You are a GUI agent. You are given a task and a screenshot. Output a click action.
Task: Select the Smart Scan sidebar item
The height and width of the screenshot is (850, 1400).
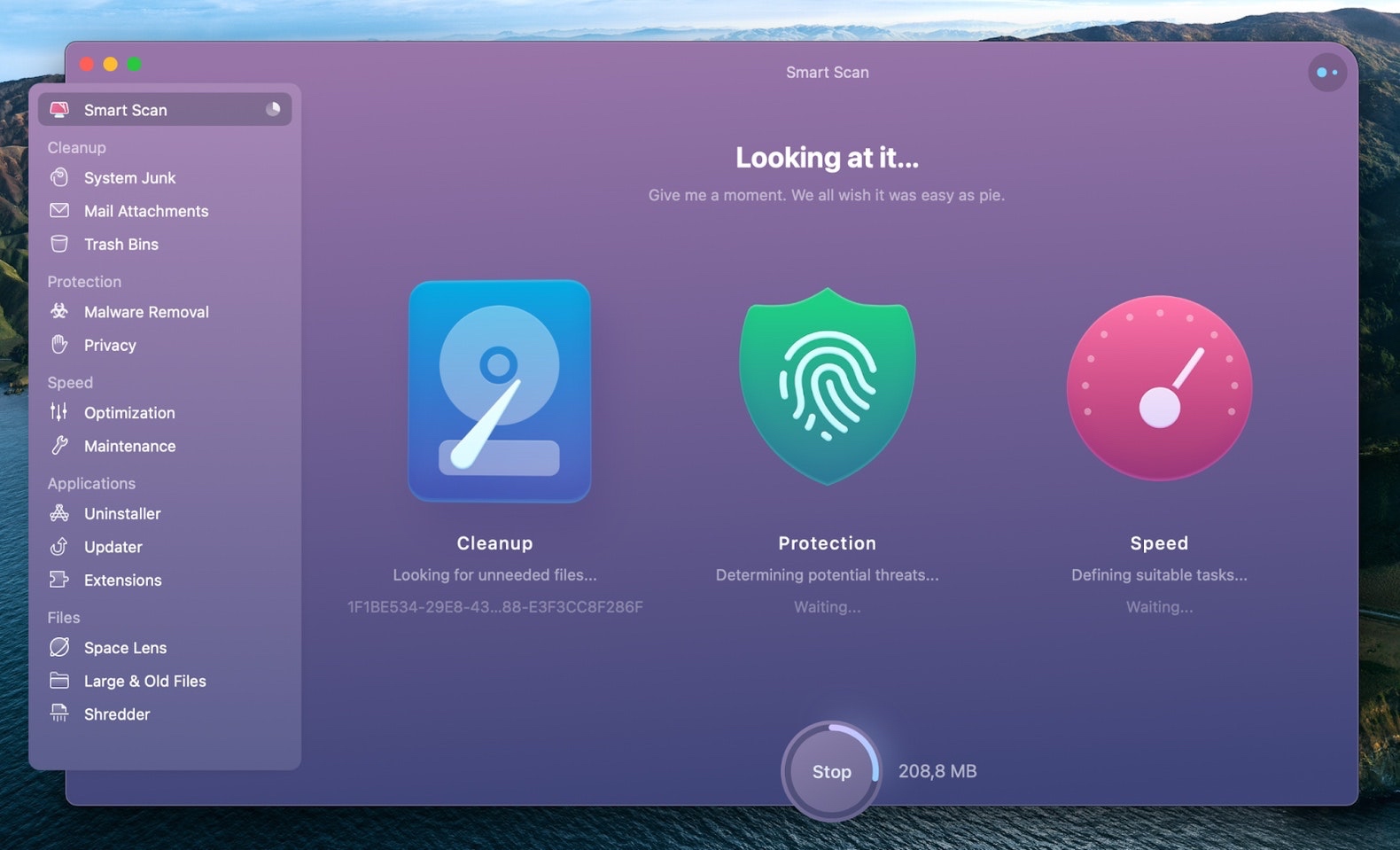[125, 110]
